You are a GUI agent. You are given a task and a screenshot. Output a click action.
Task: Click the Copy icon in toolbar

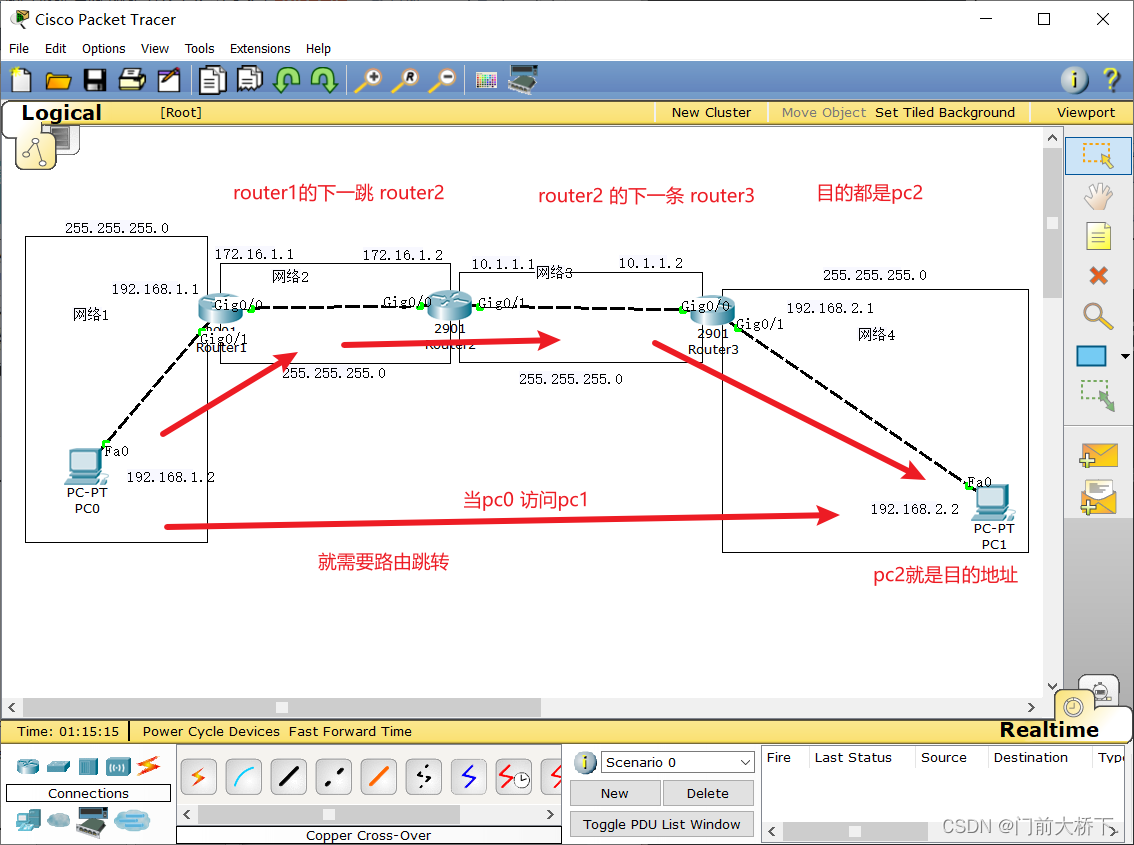(x=213, y=80)
